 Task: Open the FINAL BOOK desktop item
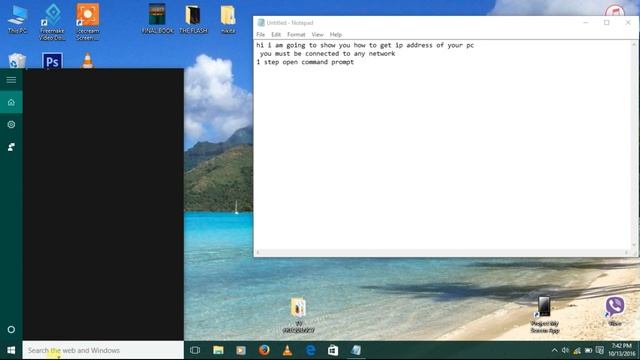click(158, 18)
